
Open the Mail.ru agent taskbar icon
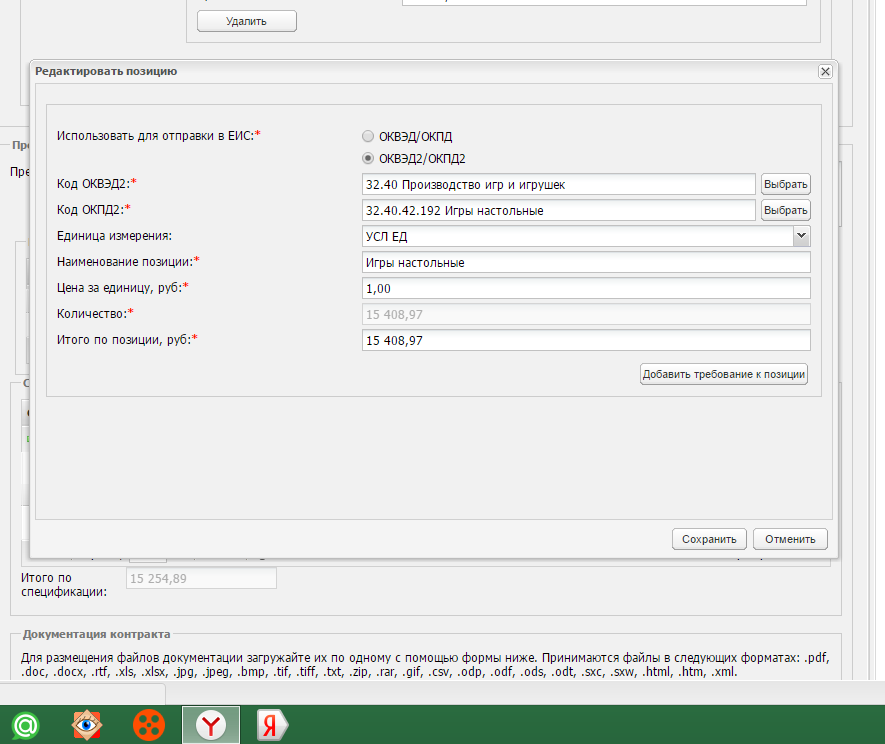coord(25,725)
